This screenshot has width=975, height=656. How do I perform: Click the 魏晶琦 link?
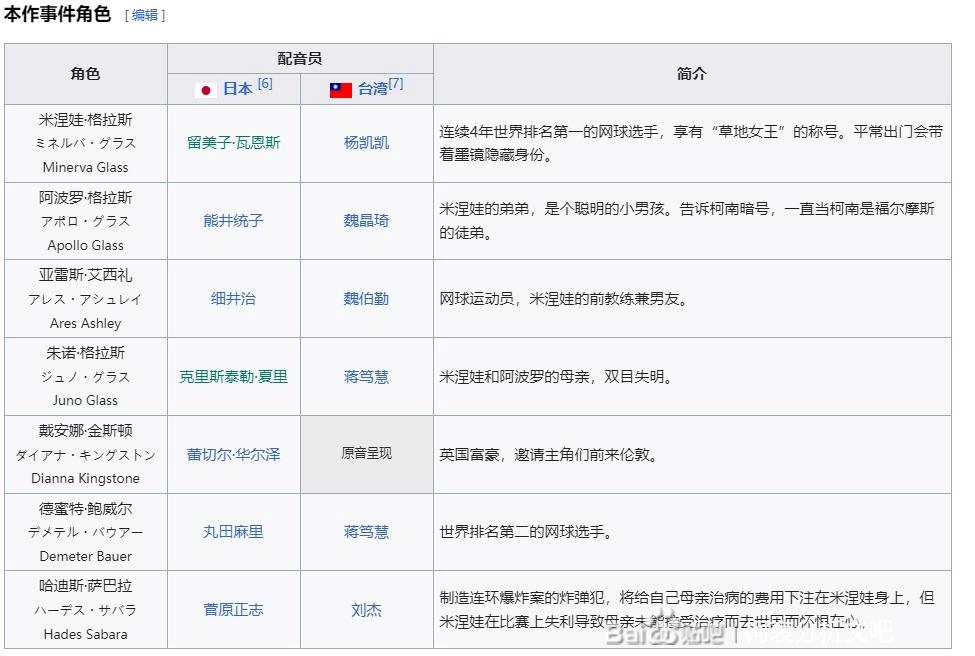point(366,221)
